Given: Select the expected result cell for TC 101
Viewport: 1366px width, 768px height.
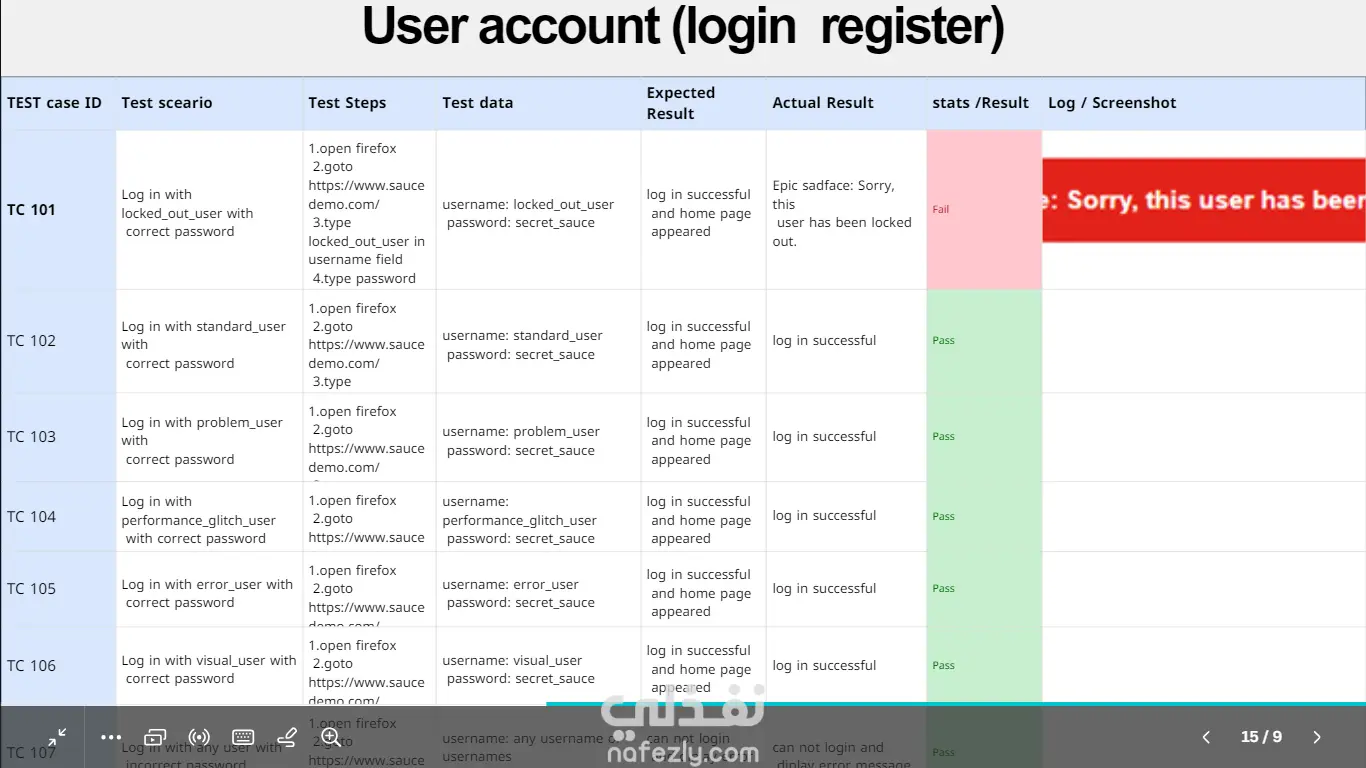Looking at the screenshot, I should 703,210.
